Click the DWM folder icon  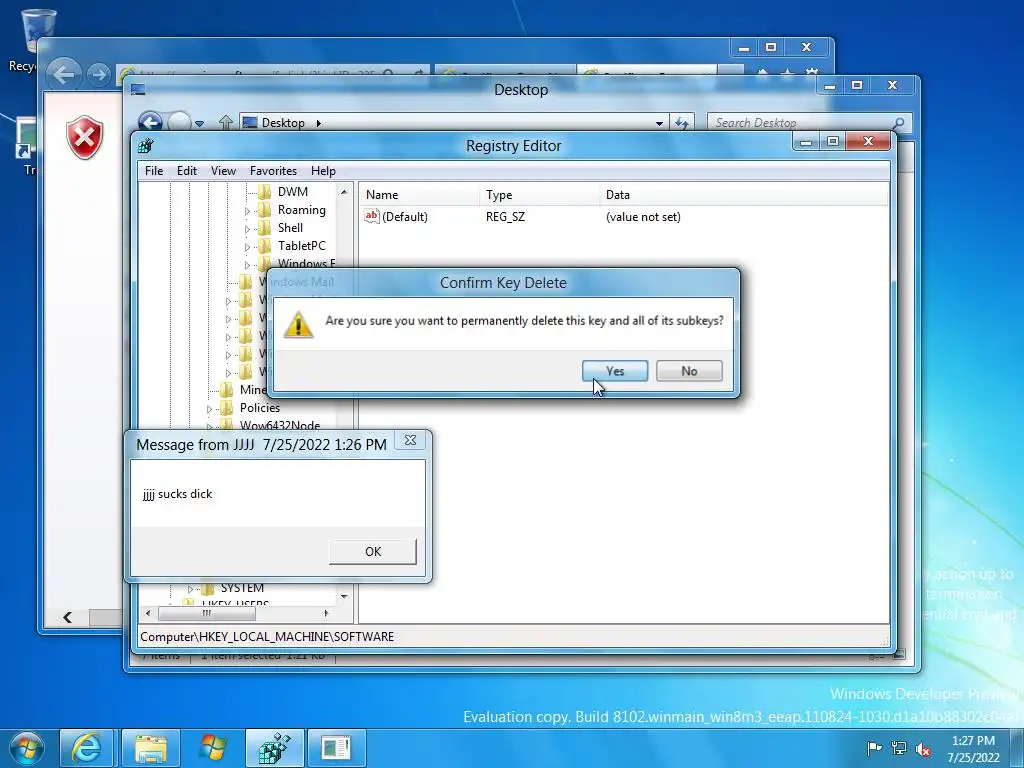[264, 191]
